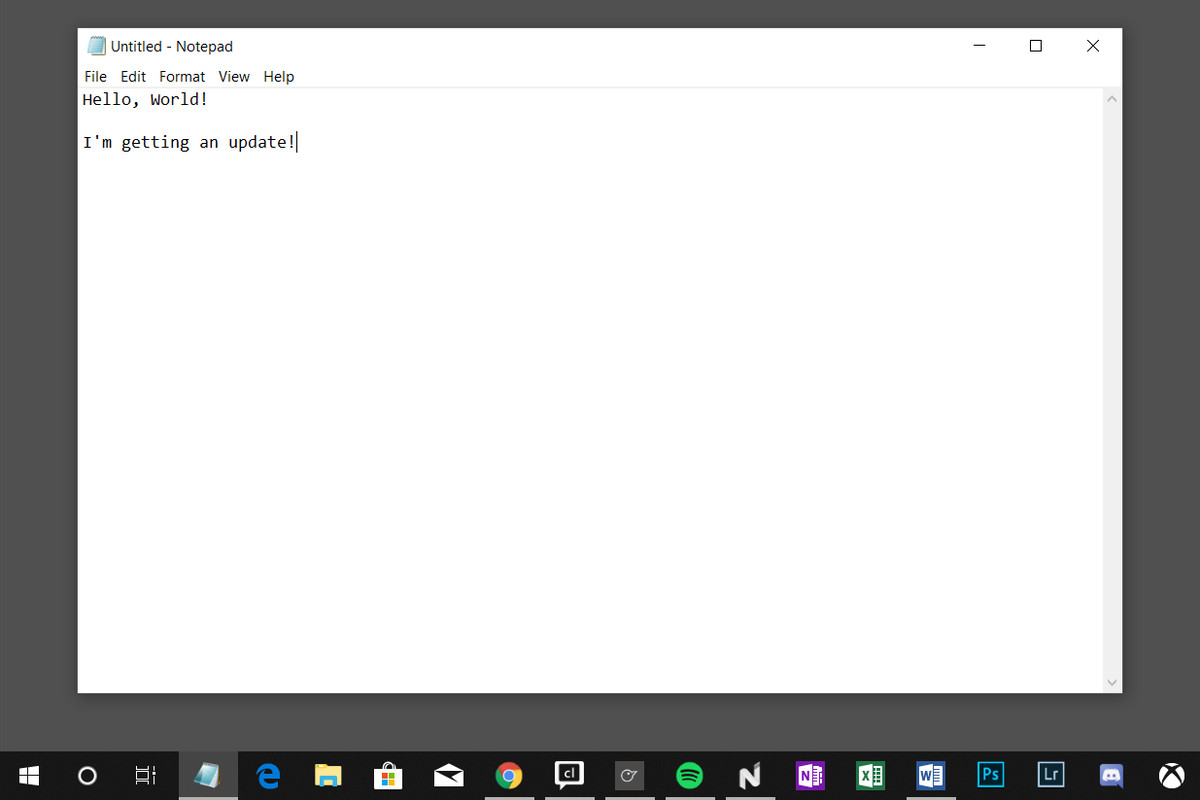
Task: Open Microsoft Word from the taskbar
Action: [930, 775]
